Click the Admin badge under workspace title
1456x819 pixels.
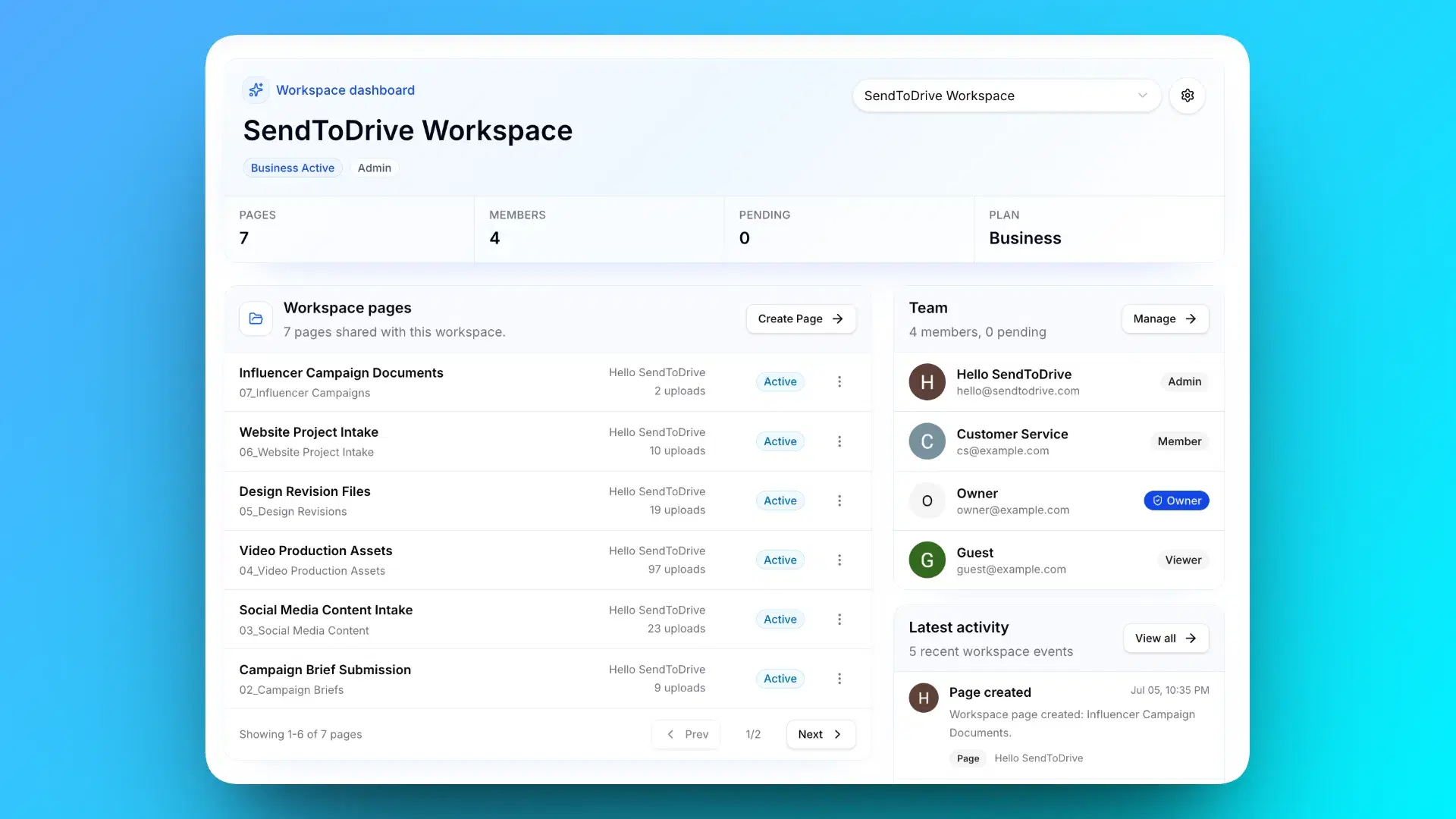point(375,168)
